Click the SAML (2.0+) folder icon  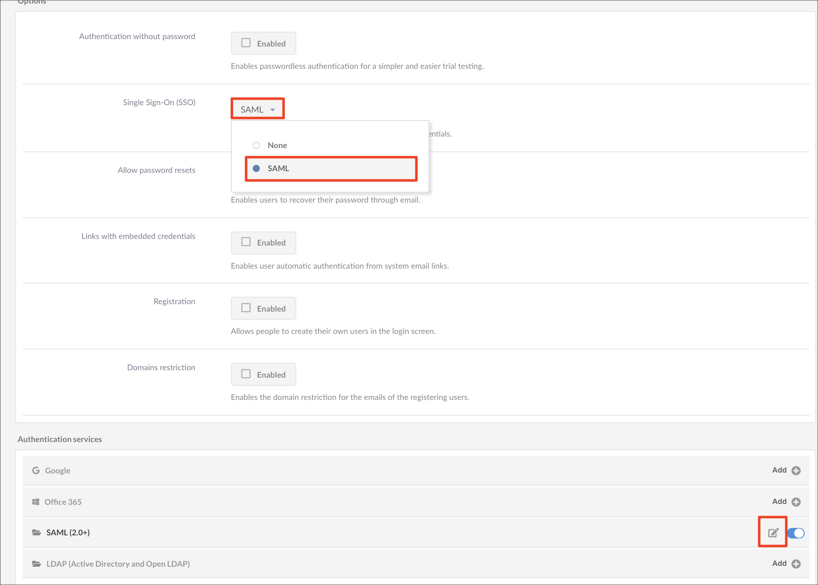37,533
